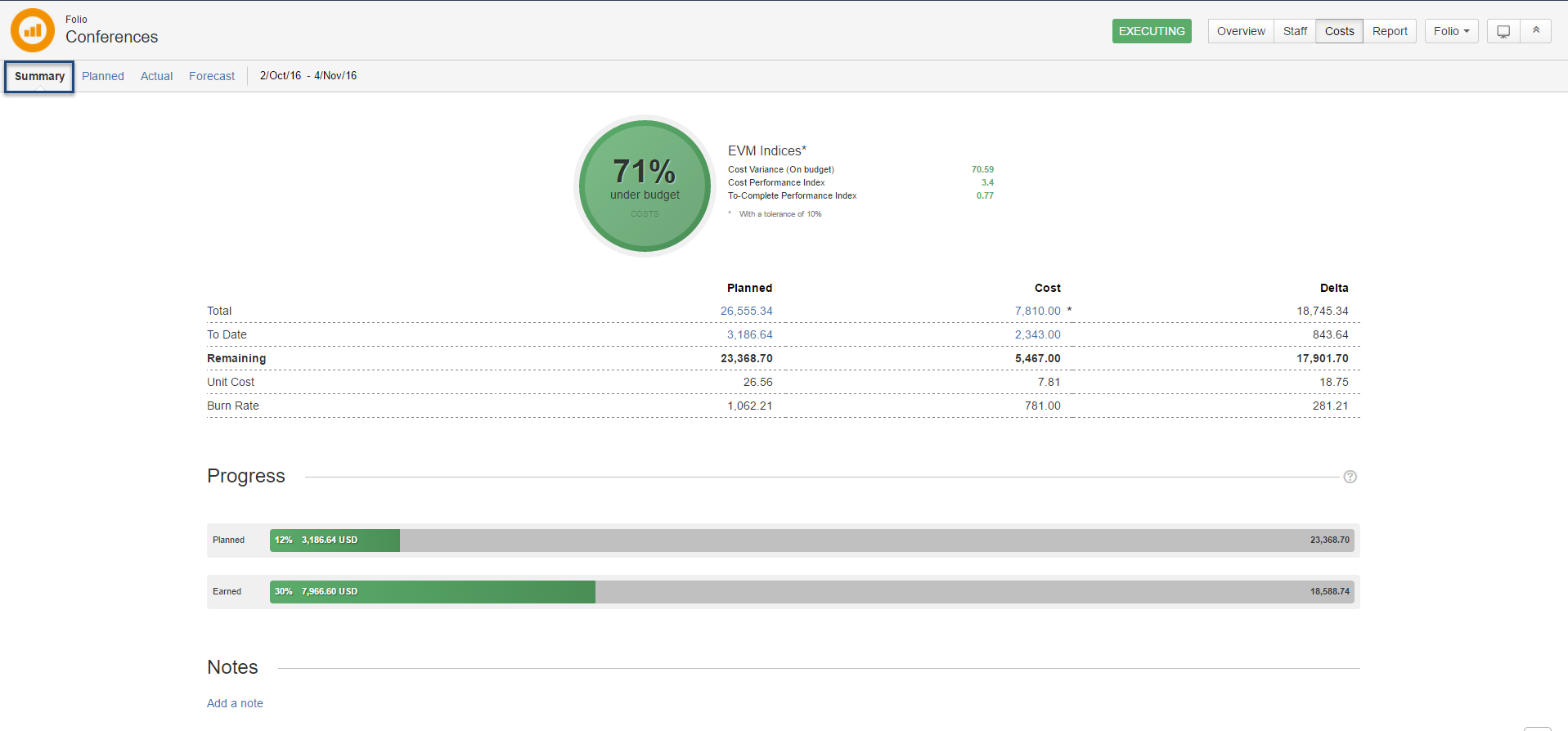The width and height of the screenshot is (1568, 731).
Task: Open the Actual costs tab
Action: point(156,76)
